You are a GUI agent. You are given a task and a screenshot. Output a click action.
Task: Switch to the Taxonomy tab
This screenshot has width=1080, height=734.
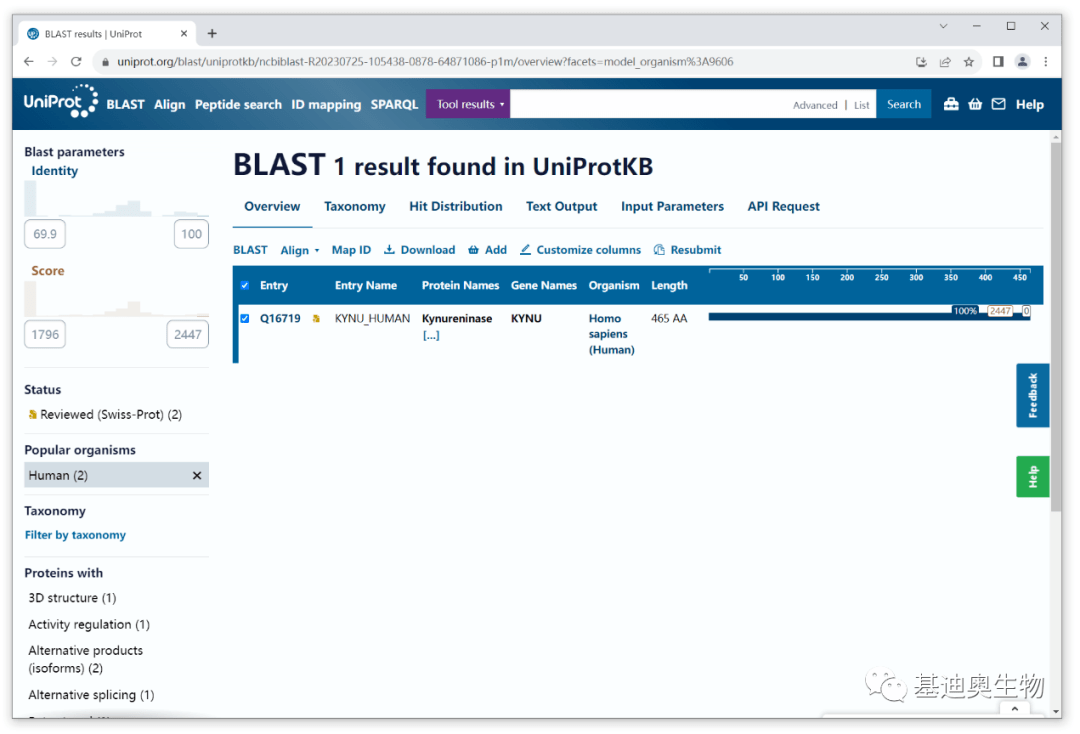[355, 206]
